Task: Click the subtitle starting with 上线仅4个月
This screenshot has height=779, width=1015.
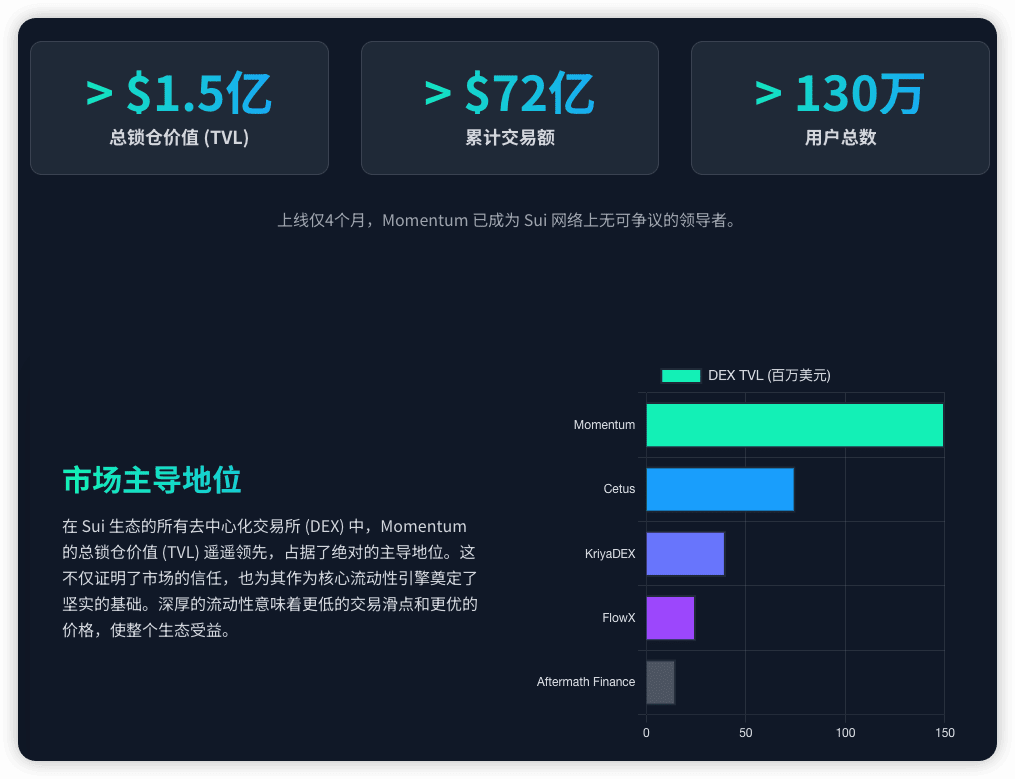Action: (508, 220)
